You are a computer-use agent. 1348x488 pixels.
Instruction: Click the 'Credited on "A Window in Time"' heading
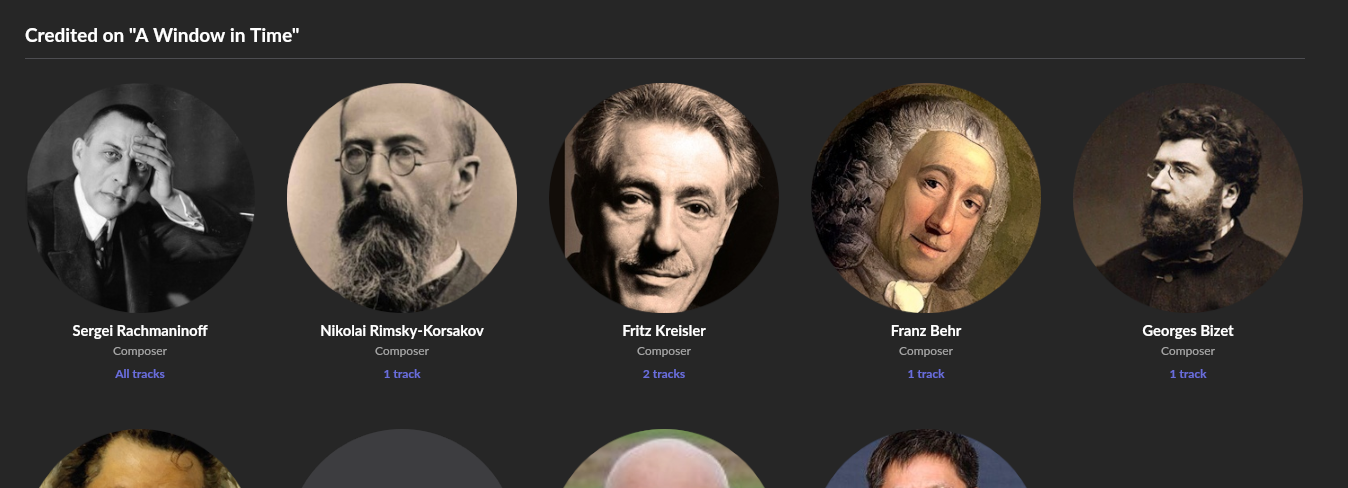162,36
